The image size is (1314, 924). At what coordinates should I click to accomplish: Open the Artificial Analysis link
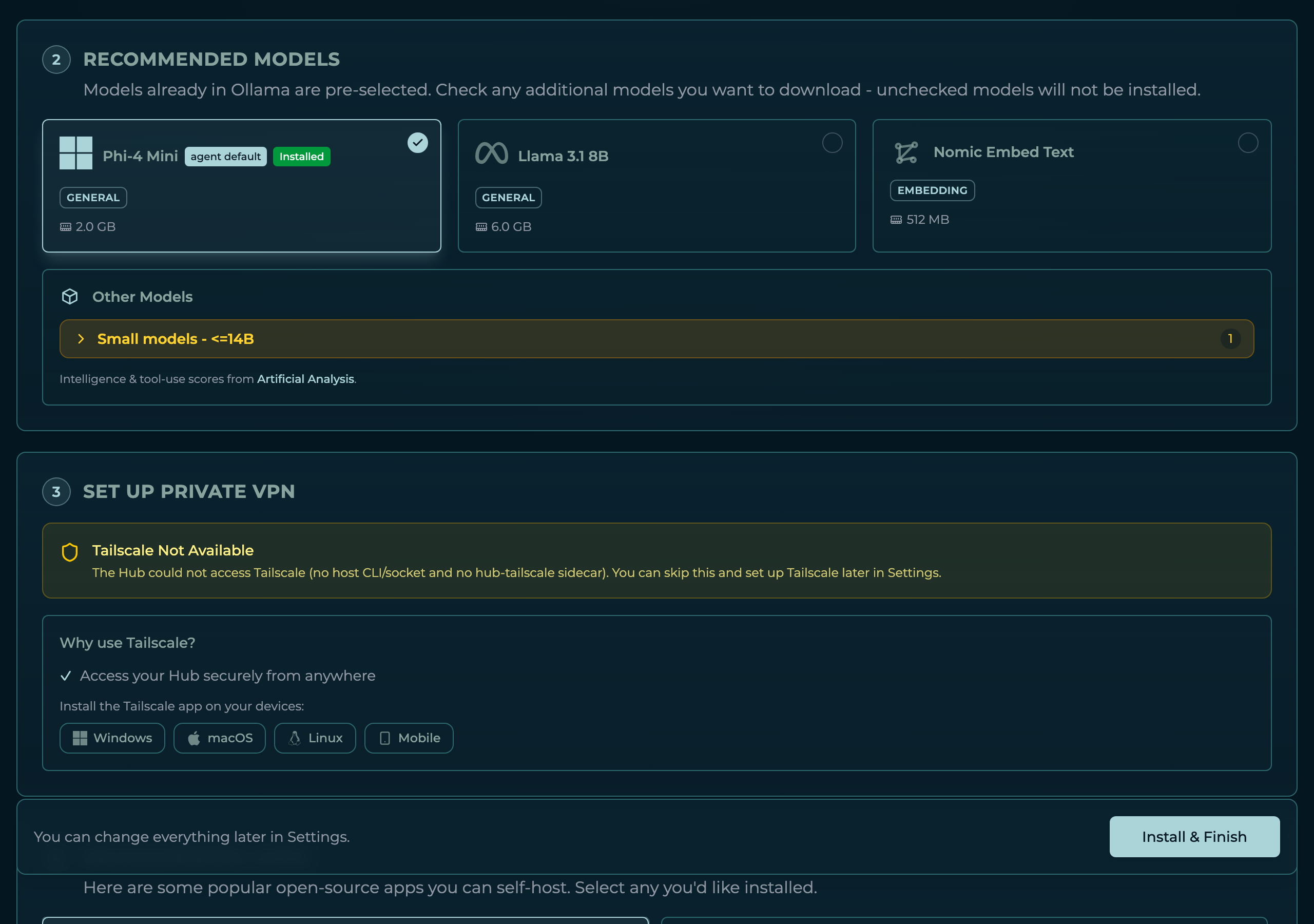tap(305, 379)
